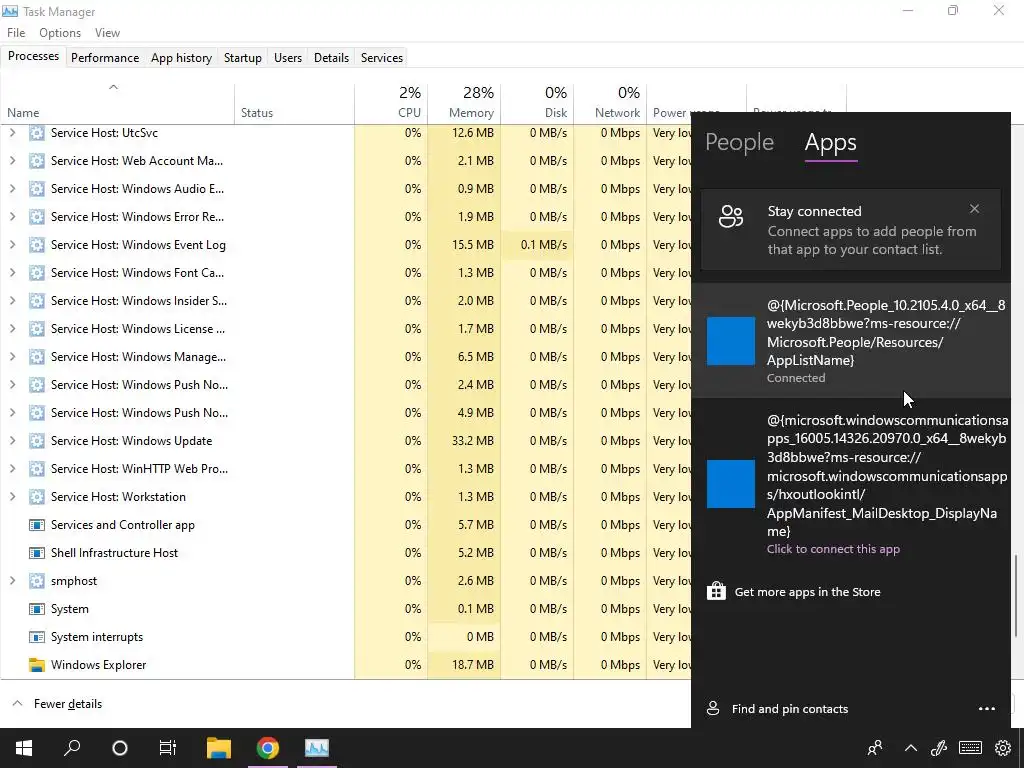Click the People icon in system tray
This screenshot has height=768, width=1024.
tap(874, 748)
